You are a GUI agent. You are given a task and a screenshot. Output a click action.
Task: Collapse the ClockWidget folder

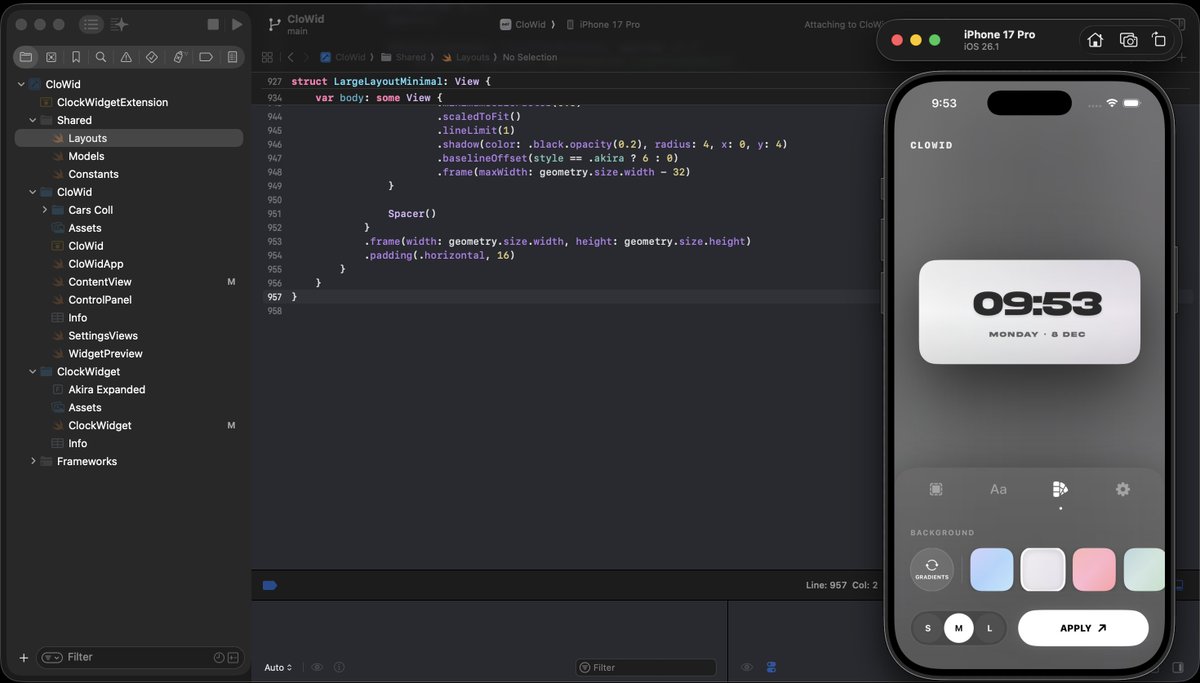click(33, 372)
